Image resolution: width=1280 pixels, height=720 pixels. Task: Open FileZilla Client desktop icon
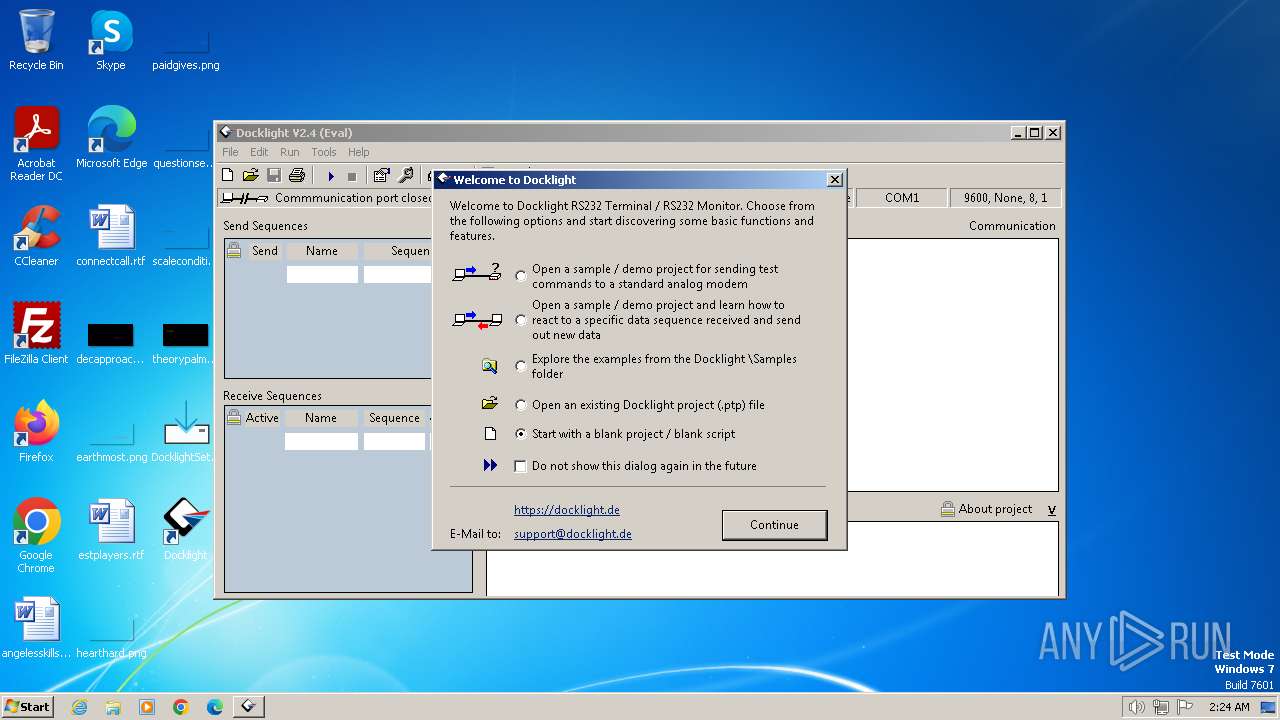tap(36, 334)
